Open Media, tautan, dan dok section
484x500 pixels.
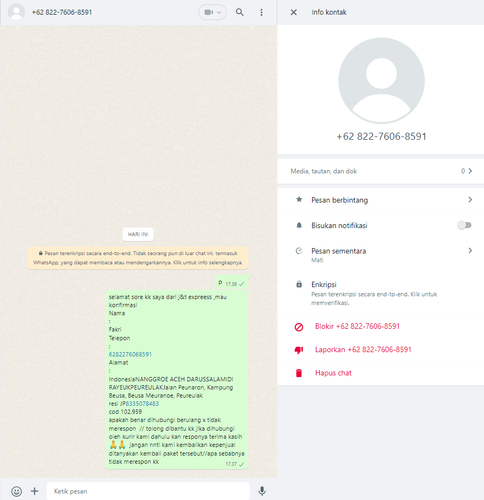tap(381, 171)
